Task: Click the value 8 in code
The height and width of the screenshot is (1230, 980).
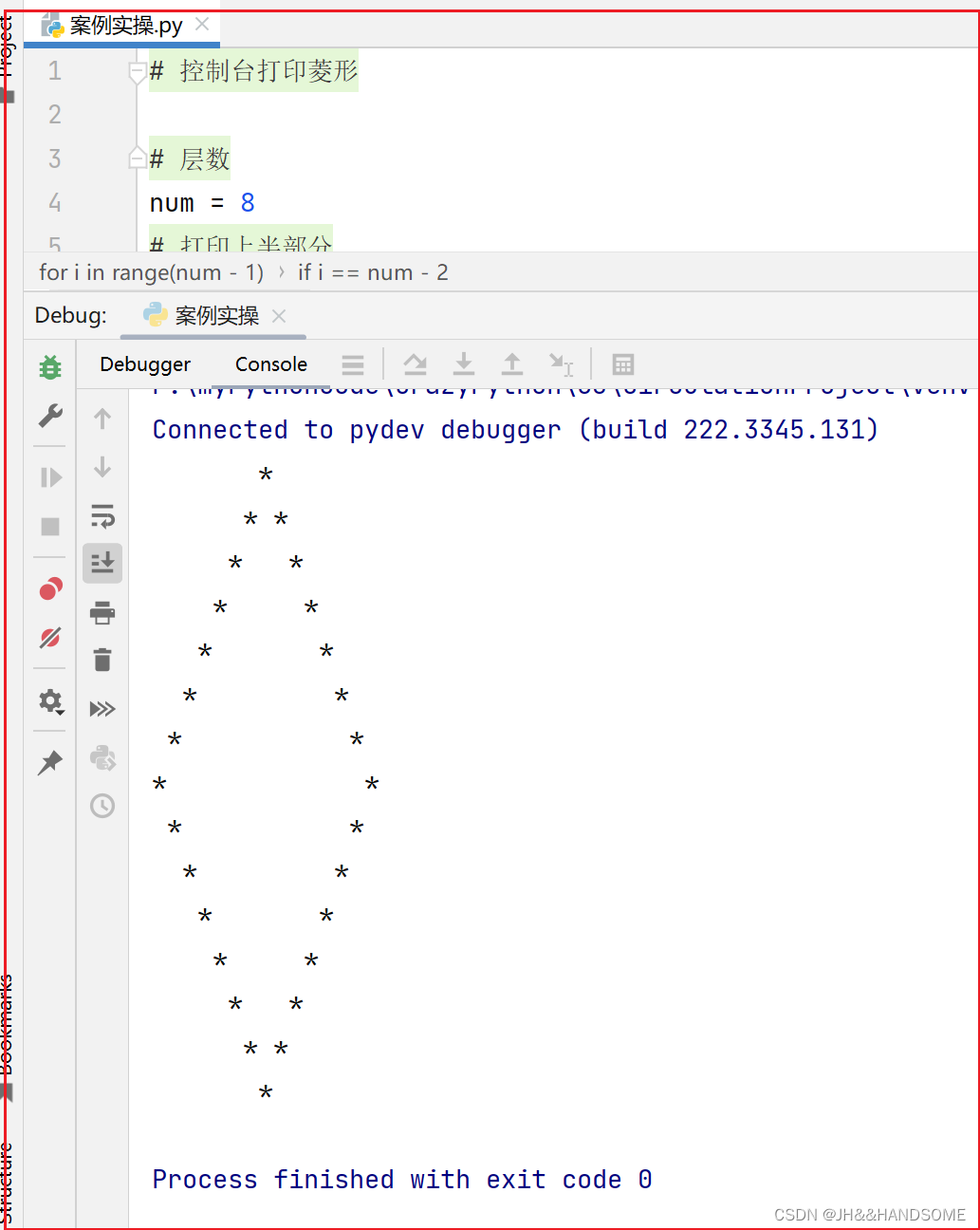Action: click(248, 202)
